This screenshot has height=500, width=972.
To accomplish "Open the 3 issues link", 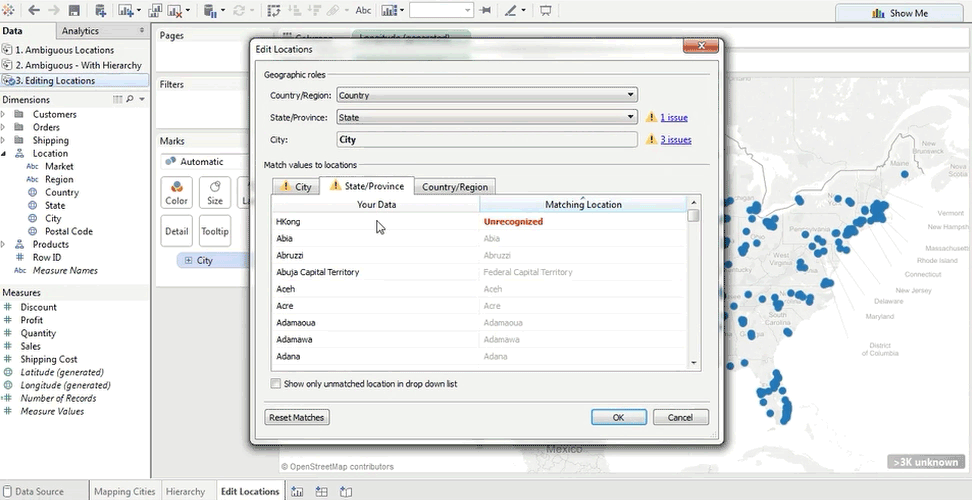I will [675, 140].
